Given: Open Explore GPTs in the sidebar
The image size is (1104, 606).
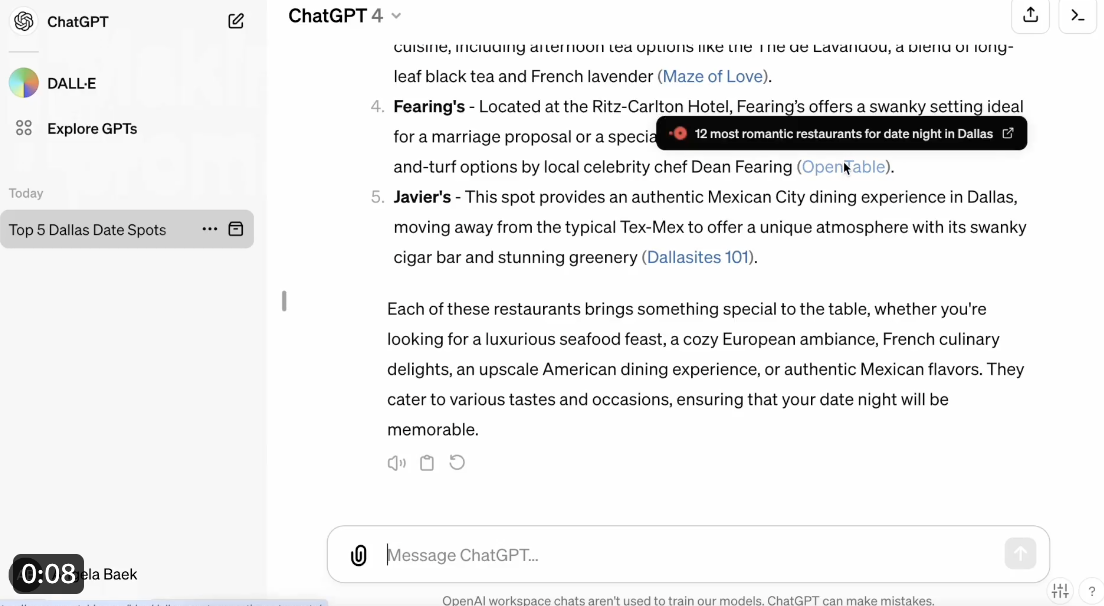Looking at the screenshot, I should (x=91, y=129).
